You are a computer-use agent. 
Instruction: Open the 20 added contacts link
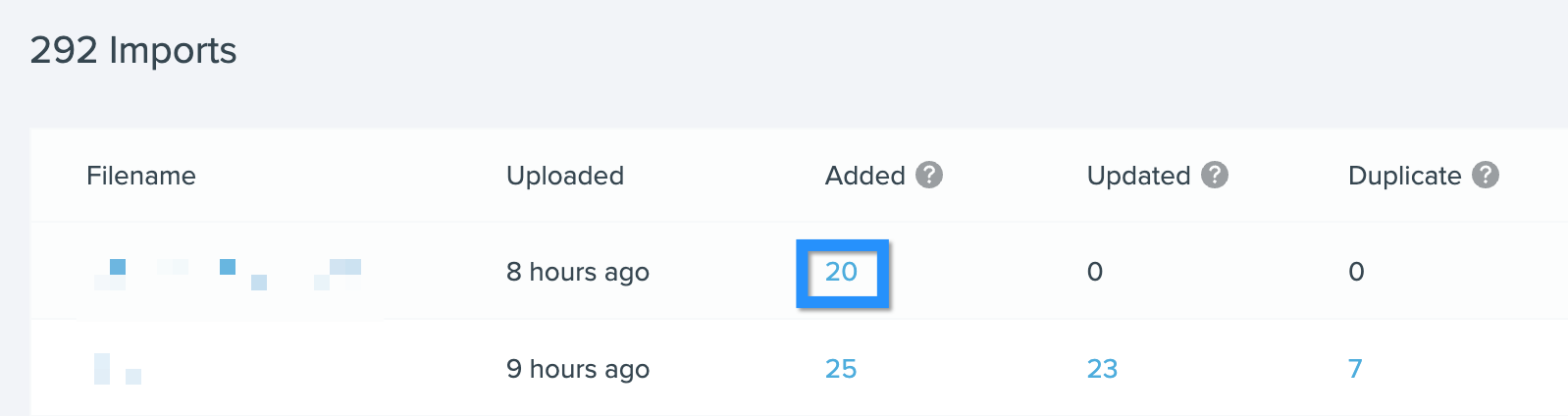[841, 272]
